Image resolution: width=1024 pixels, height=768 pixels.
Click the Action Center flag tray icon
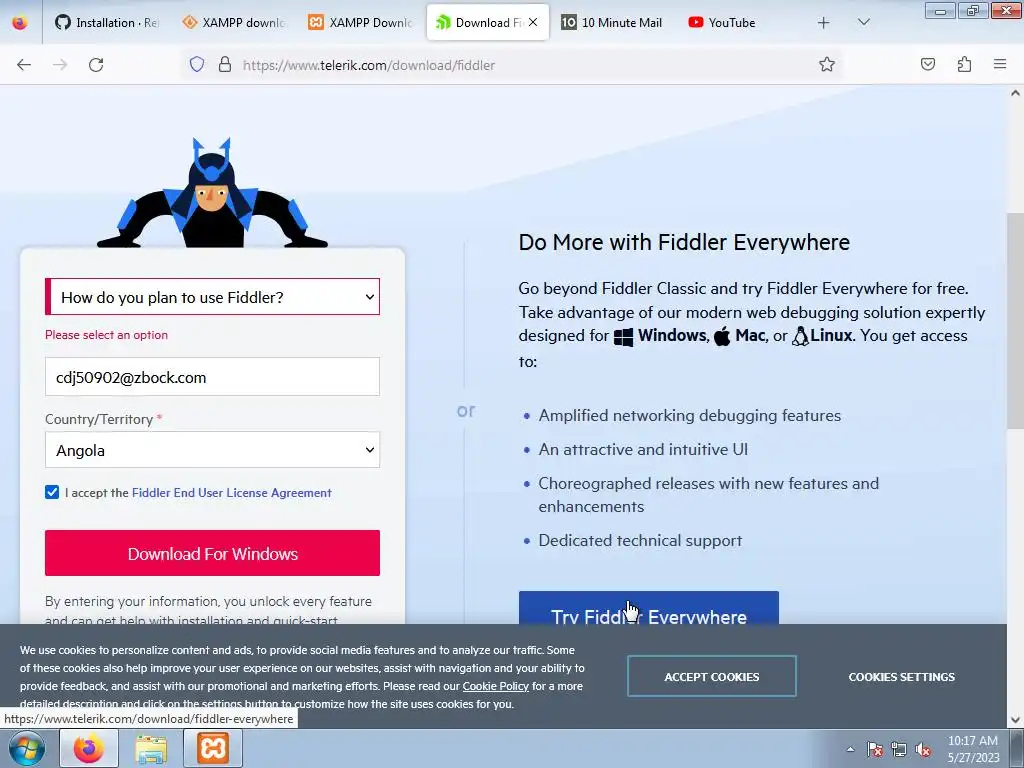(875, 749)
